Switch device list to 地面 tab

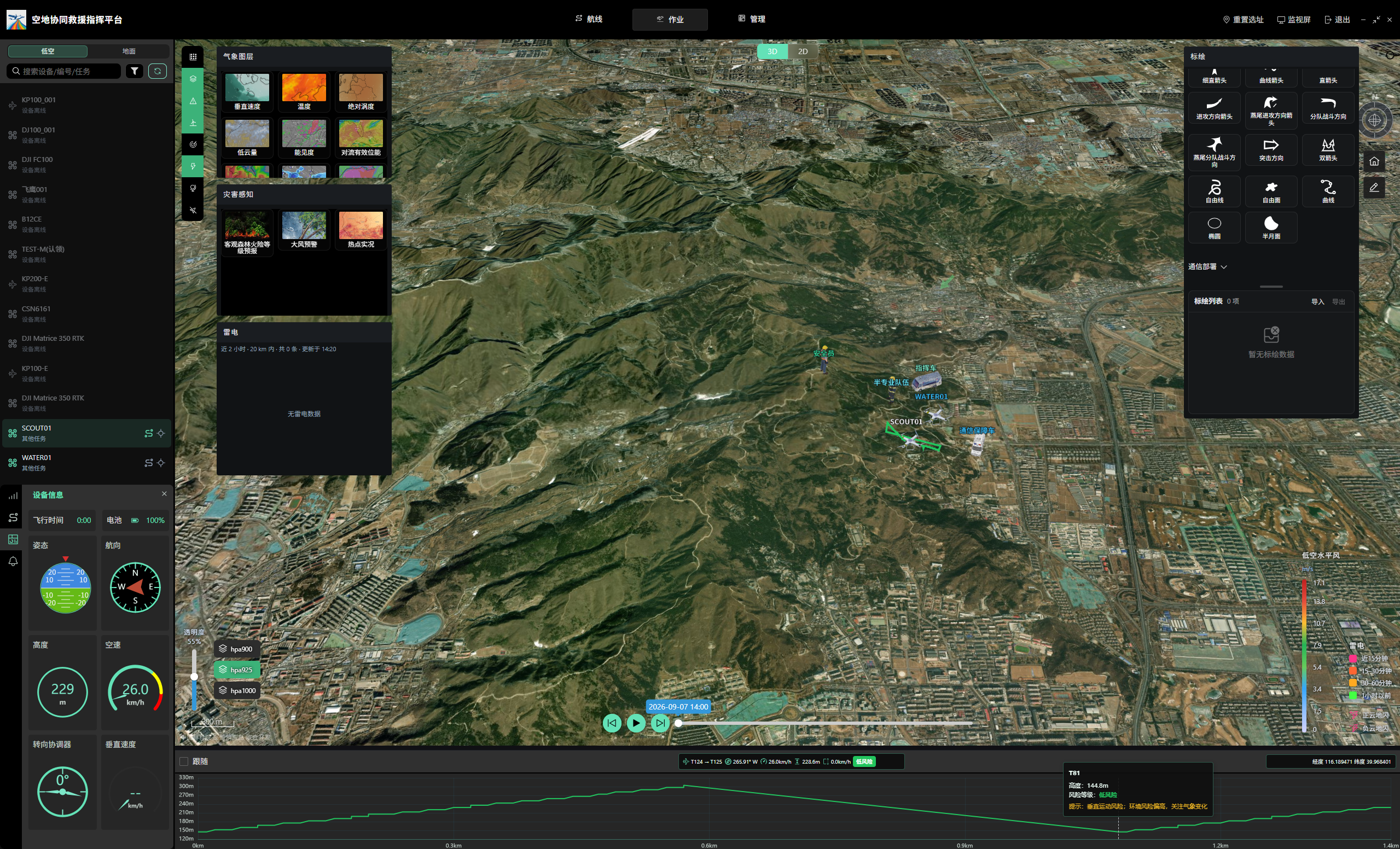tap(129, 51)
